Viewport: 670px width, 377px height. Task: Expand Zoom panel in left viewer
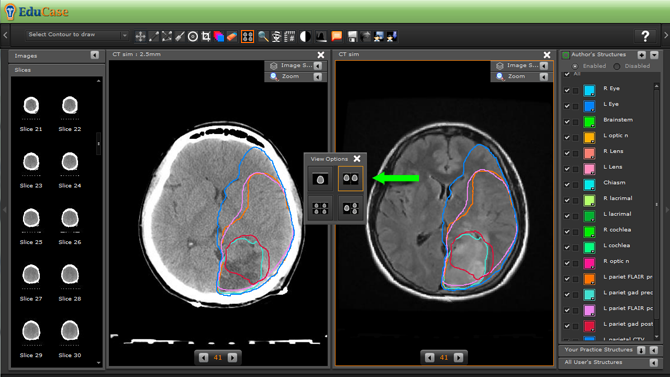pos(318,77)
